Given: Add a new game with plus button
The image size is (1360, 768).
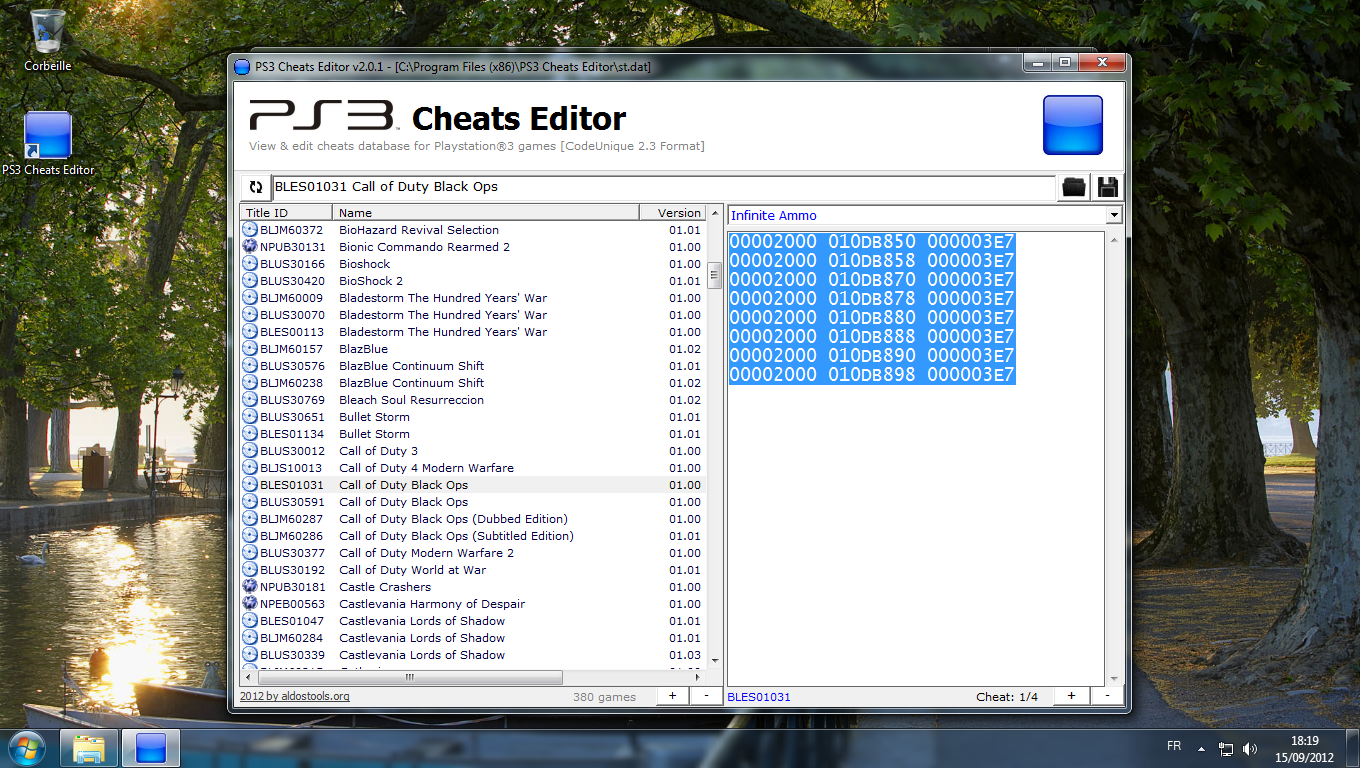Looking at the screenshot, I should coord(672,696).
